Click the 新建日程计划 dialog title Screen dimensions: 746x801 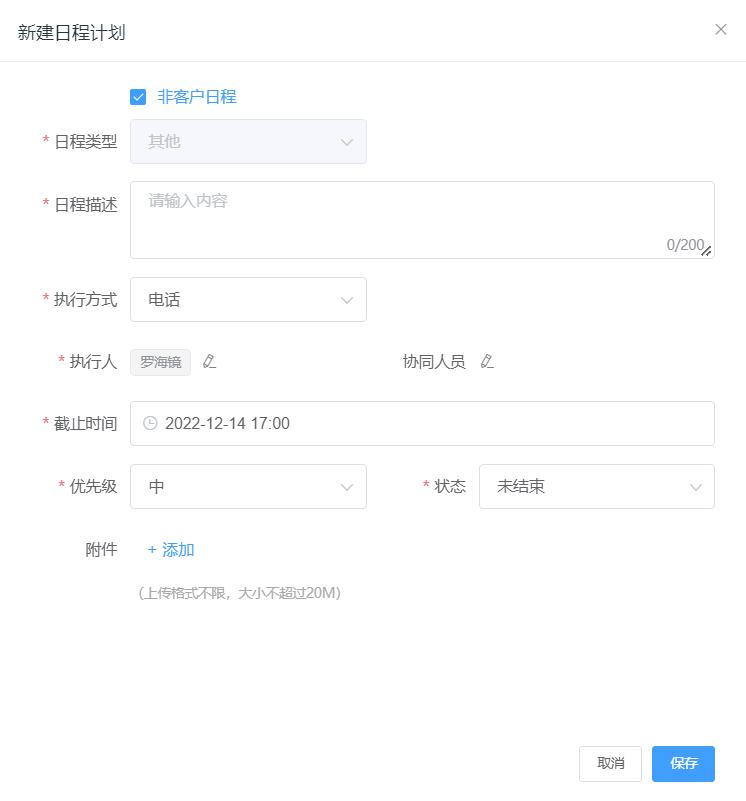72,33
